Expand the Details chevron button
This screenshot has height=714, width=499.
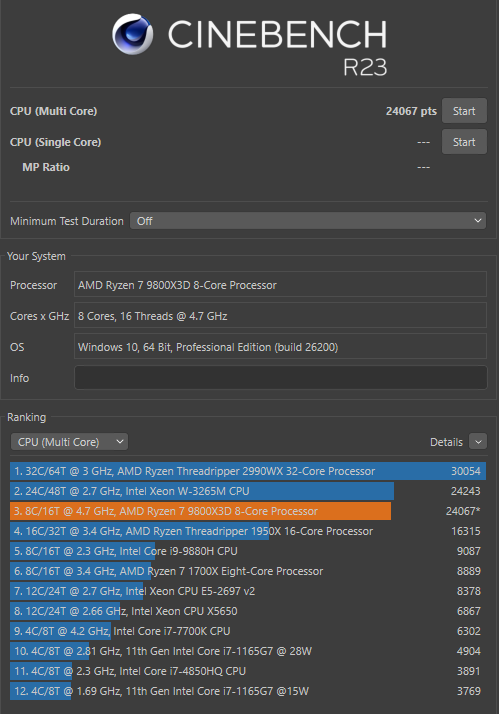click(478, 442)
